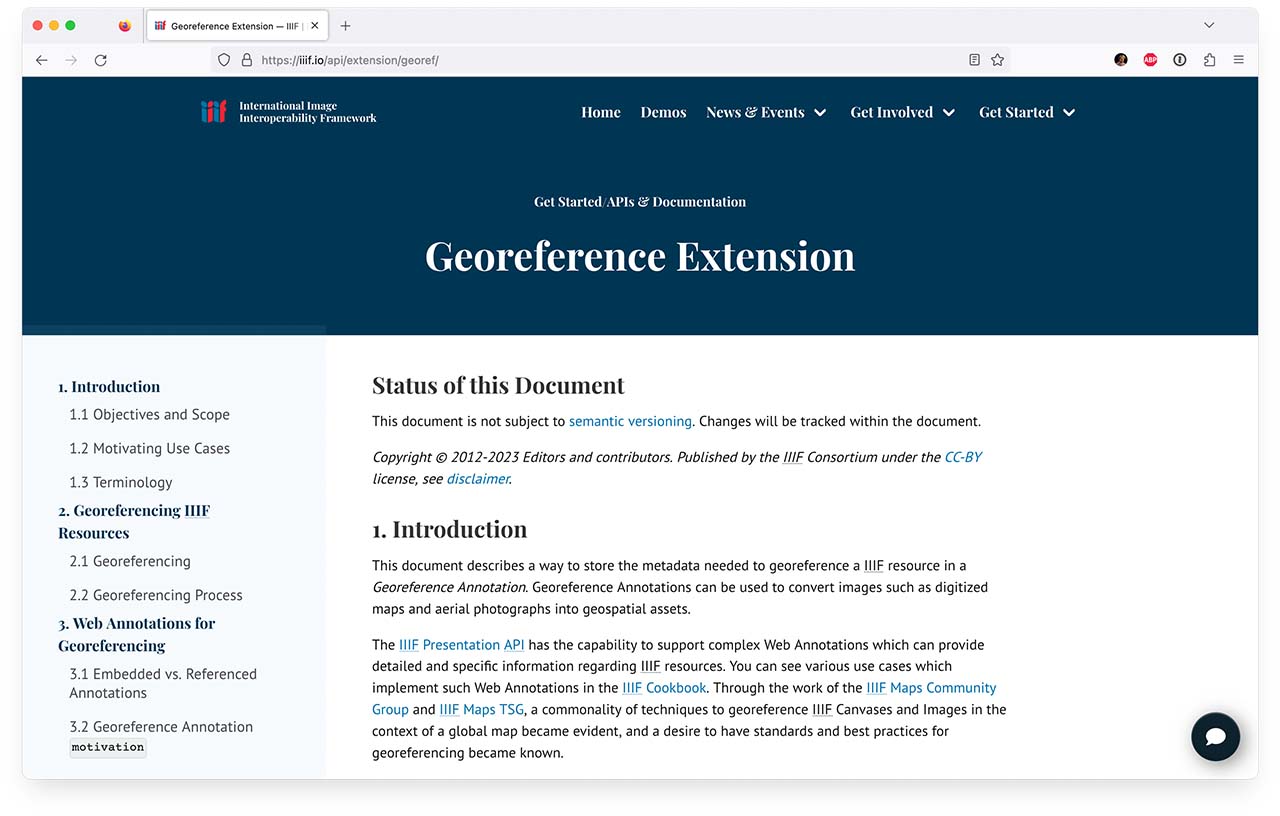1280x816 pixels.
Task: Click the site lock padlock icon
Action: pos(246,60)
